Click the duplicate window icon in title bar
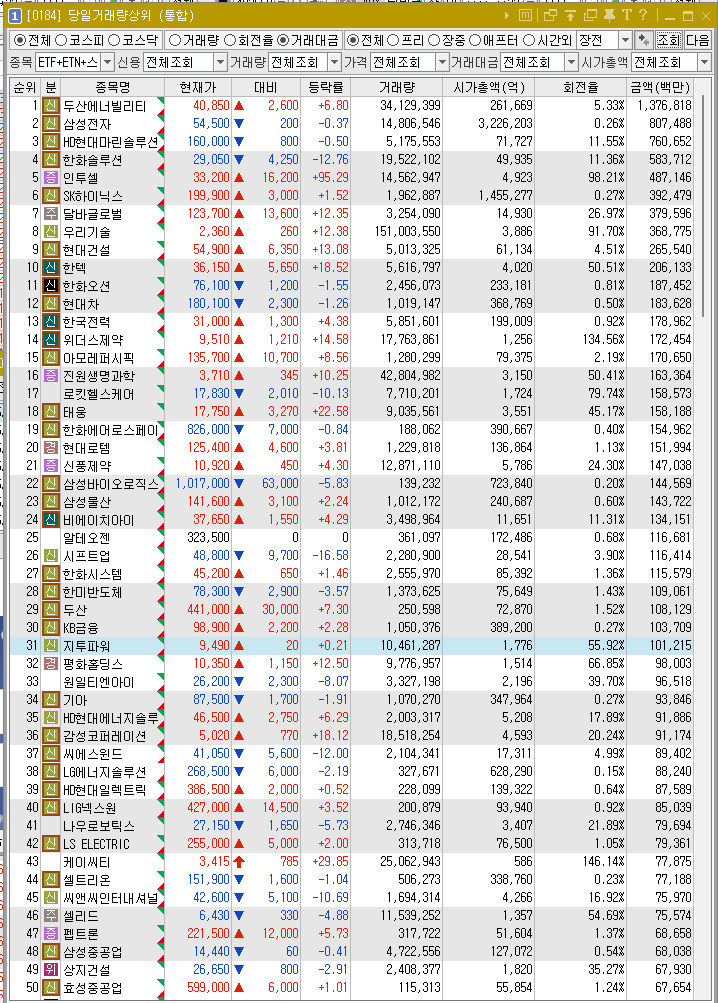 [589, 15]
